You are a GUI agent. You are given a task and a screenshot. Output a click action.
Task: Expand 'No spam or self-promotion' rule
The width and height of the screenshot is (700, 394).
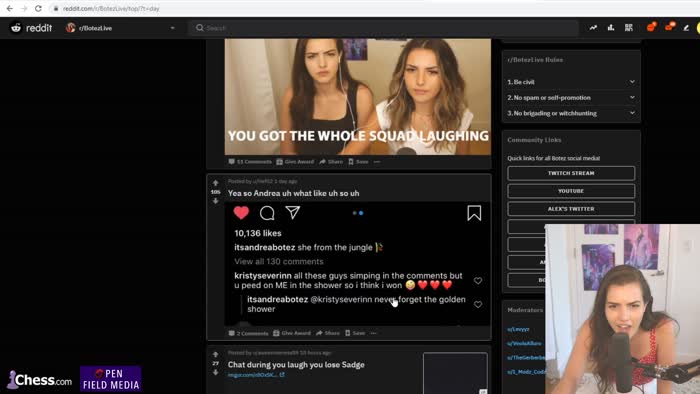(571, 98)
